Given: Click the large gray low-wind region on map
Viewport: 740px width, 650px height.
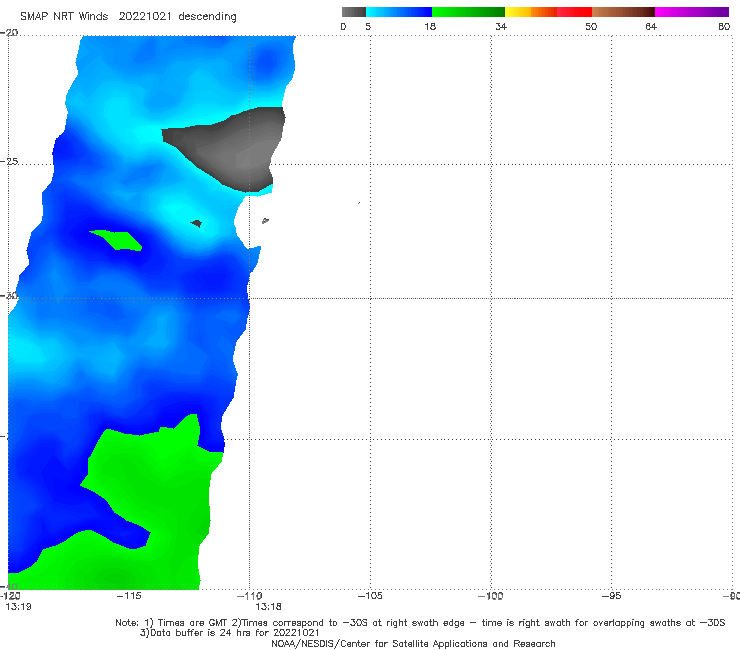Looking at the screenshot, I should (x=236, y=149).
